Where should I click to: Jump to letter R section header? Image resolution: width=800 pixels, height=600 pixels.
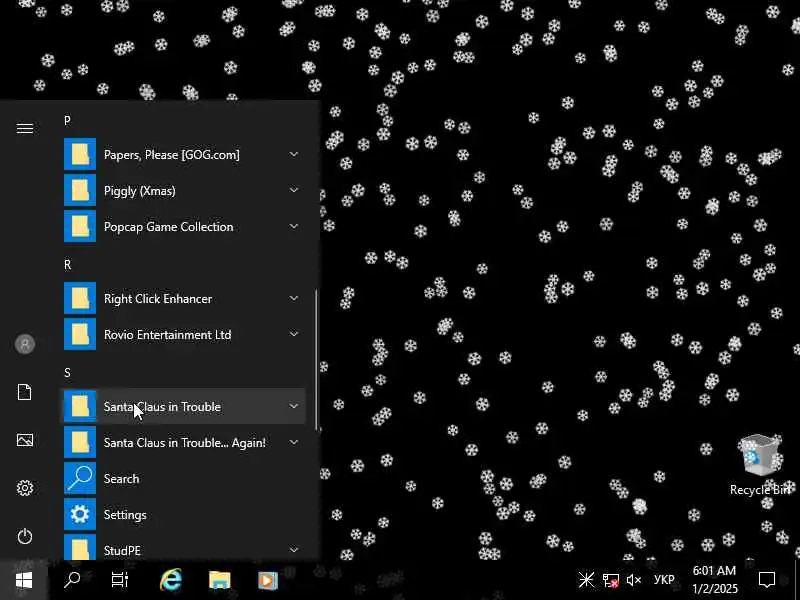click(x=67, y=265)
